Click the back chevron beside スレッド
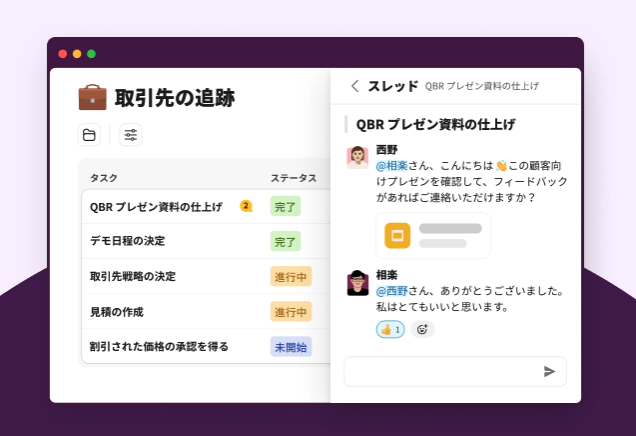636x436 pixels. (354, 86)
